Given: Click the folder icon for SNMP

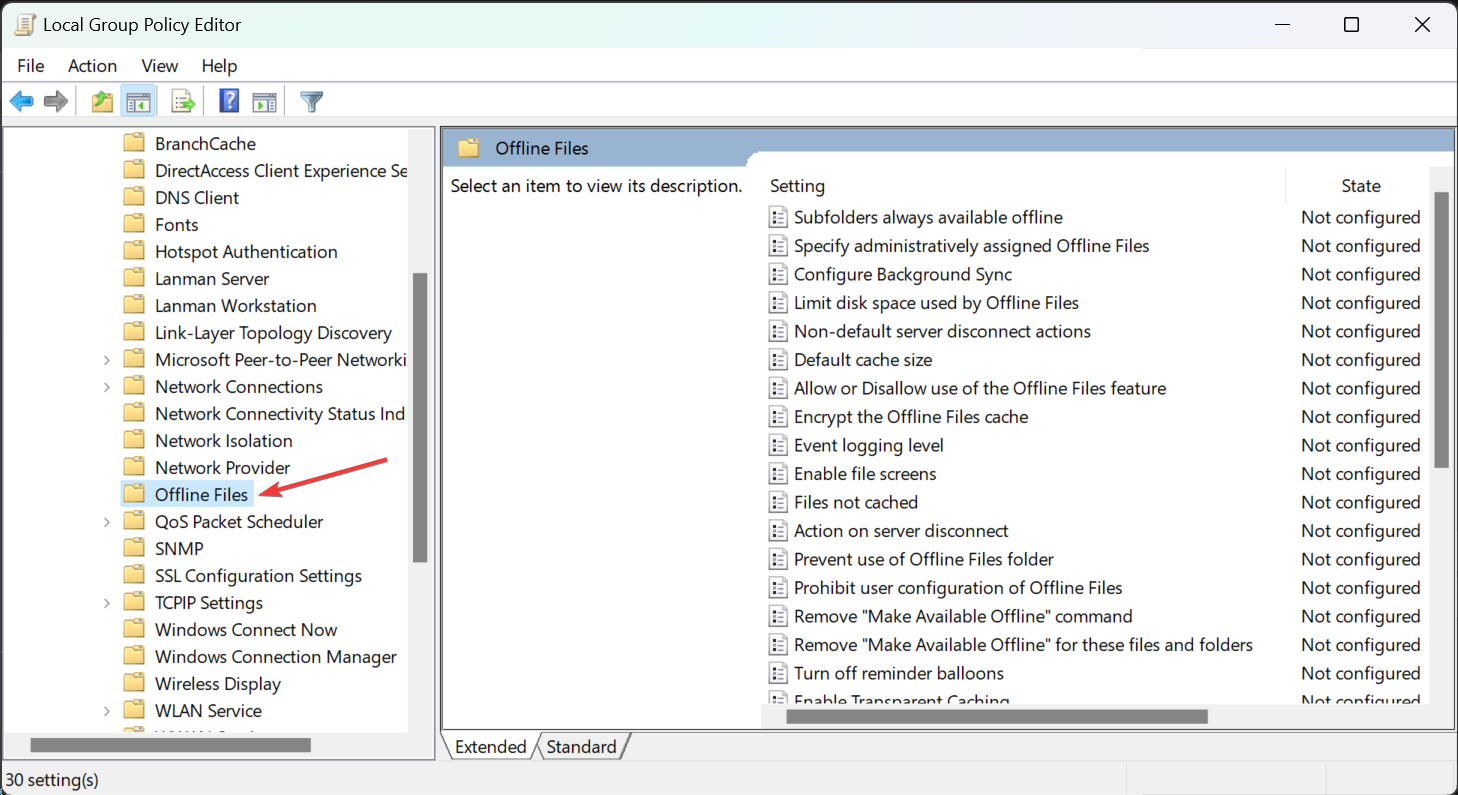Looking at the screenshot, I should (x=134, y=548).
